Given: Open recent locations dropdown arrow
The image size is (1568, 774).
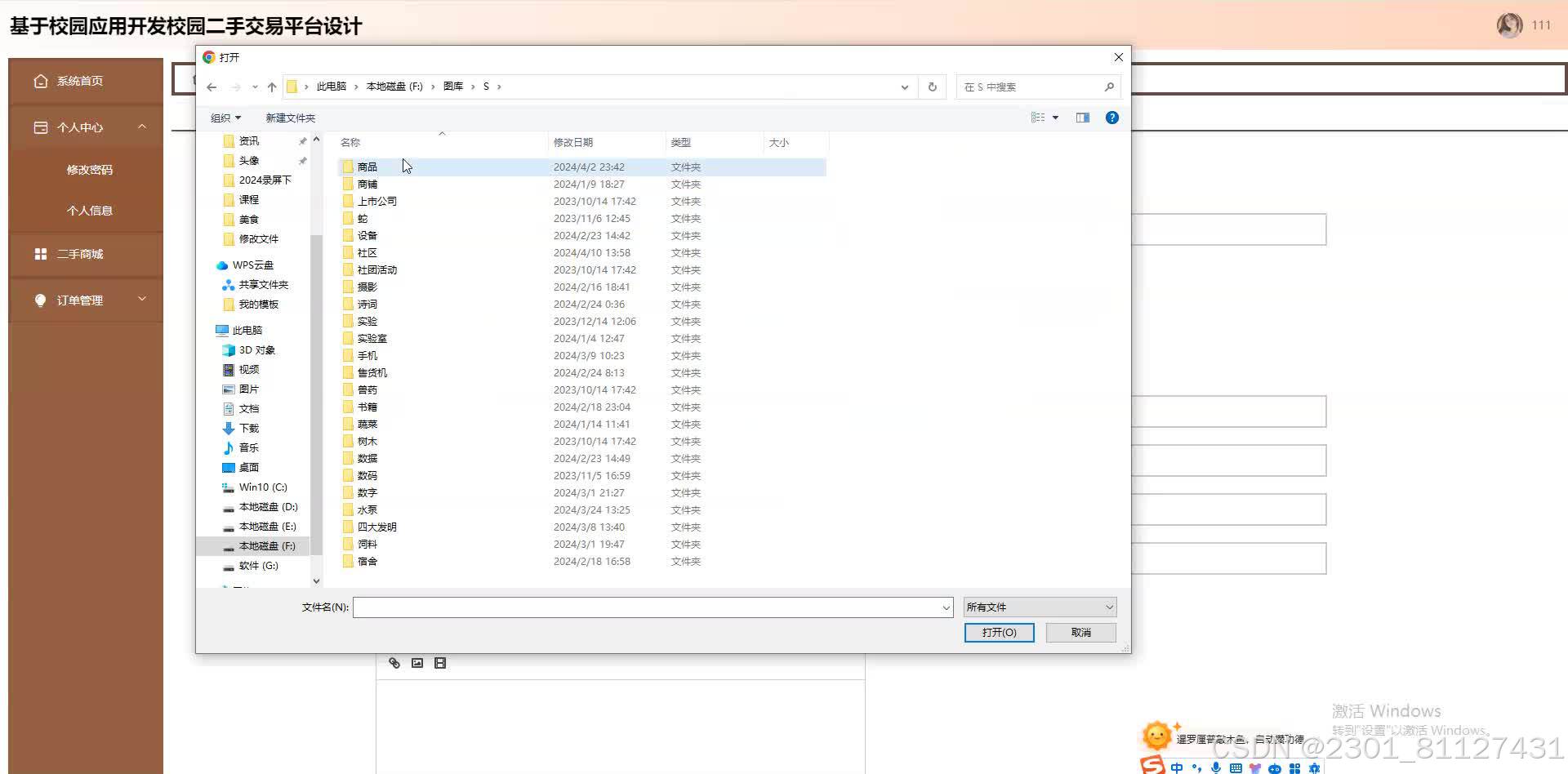Looking at the screenshot, I should [x=255, y=87].
